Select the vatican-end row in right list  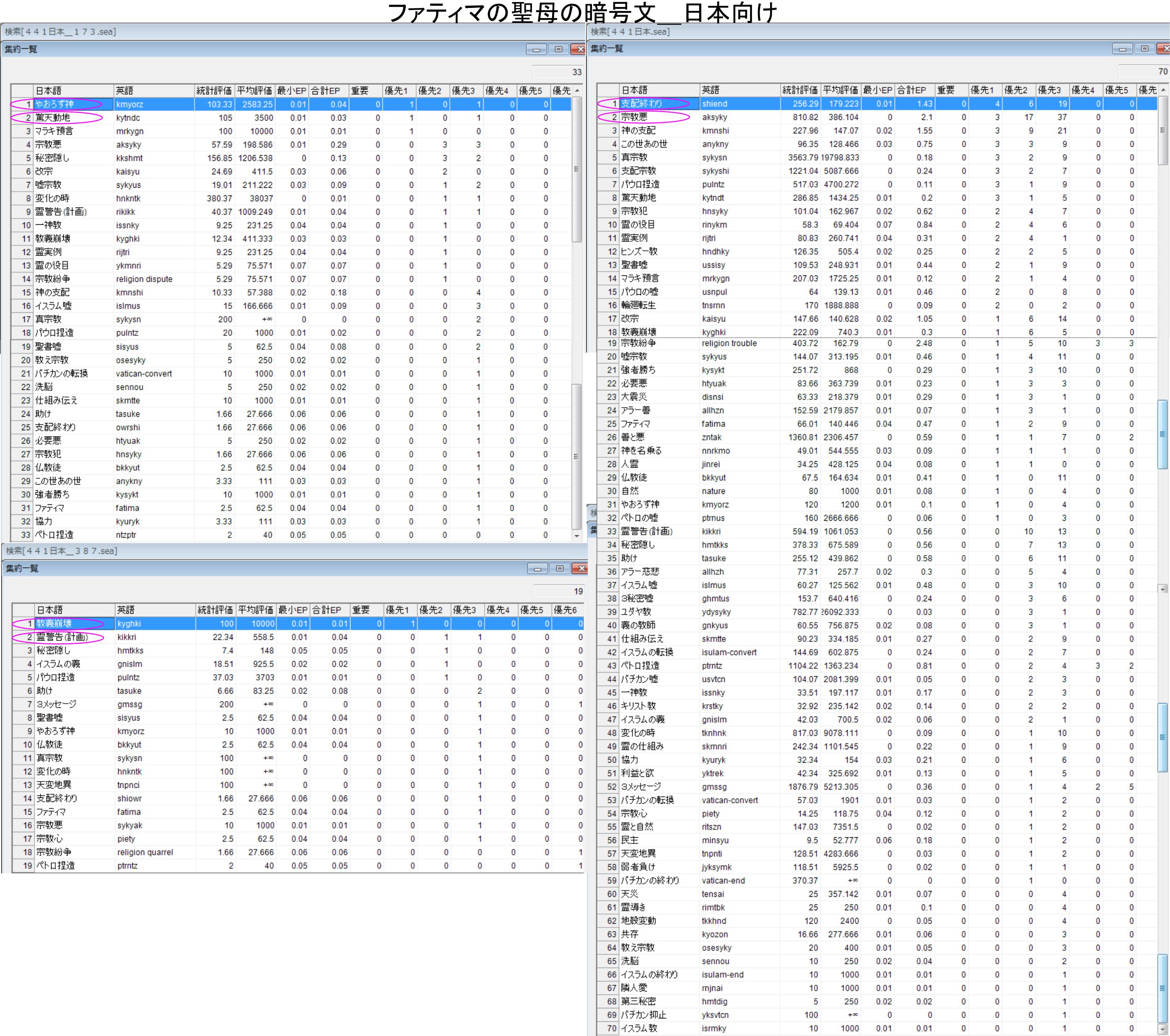[724, 881]
